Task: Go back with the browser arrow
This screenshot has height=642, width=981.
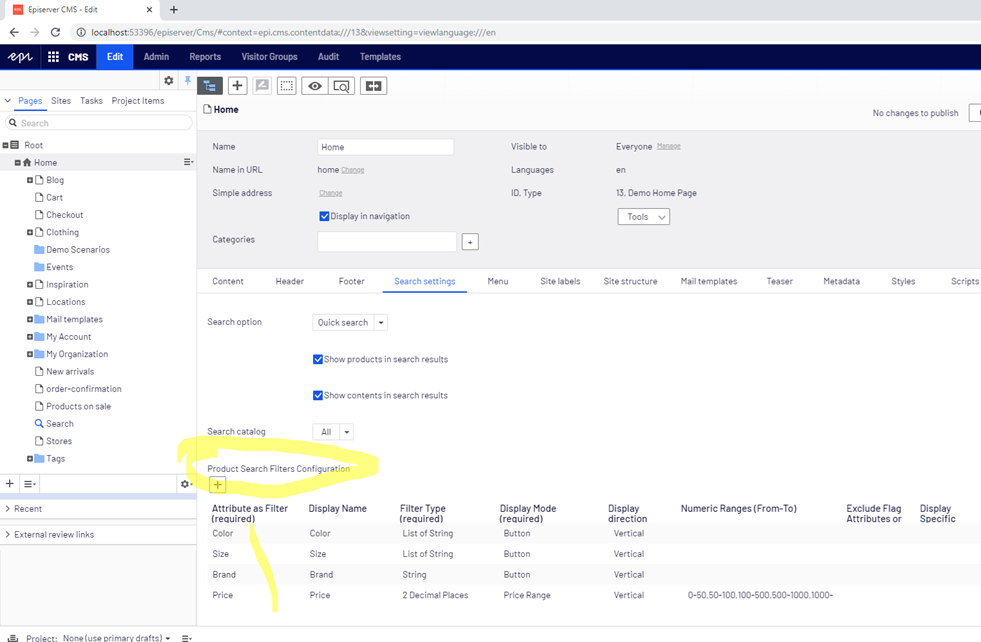Action: tap(14, 33)
